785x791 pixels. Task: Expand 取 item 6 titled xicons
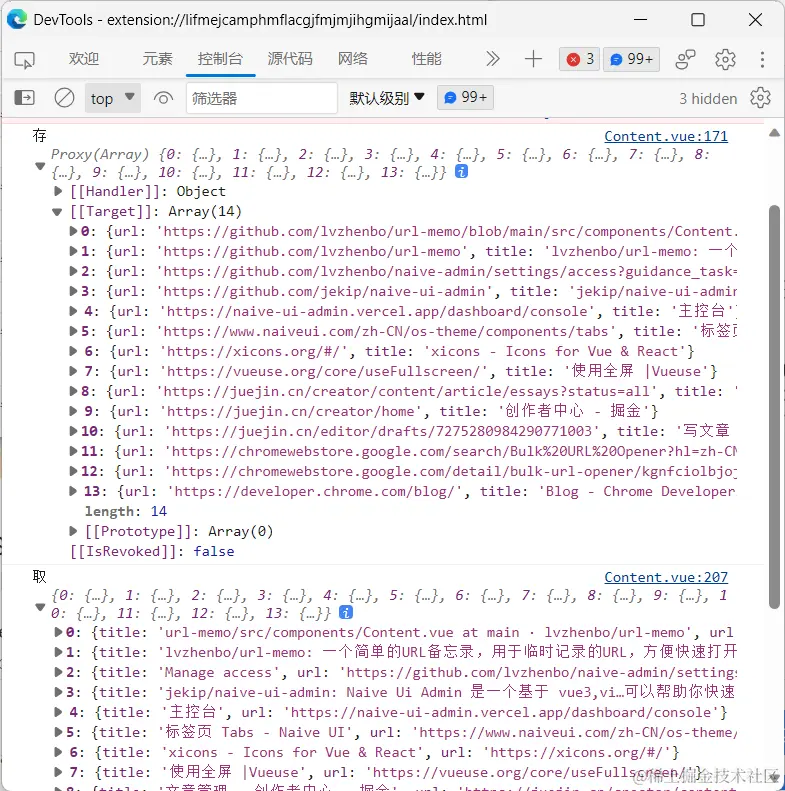click(x=59, y=752)
